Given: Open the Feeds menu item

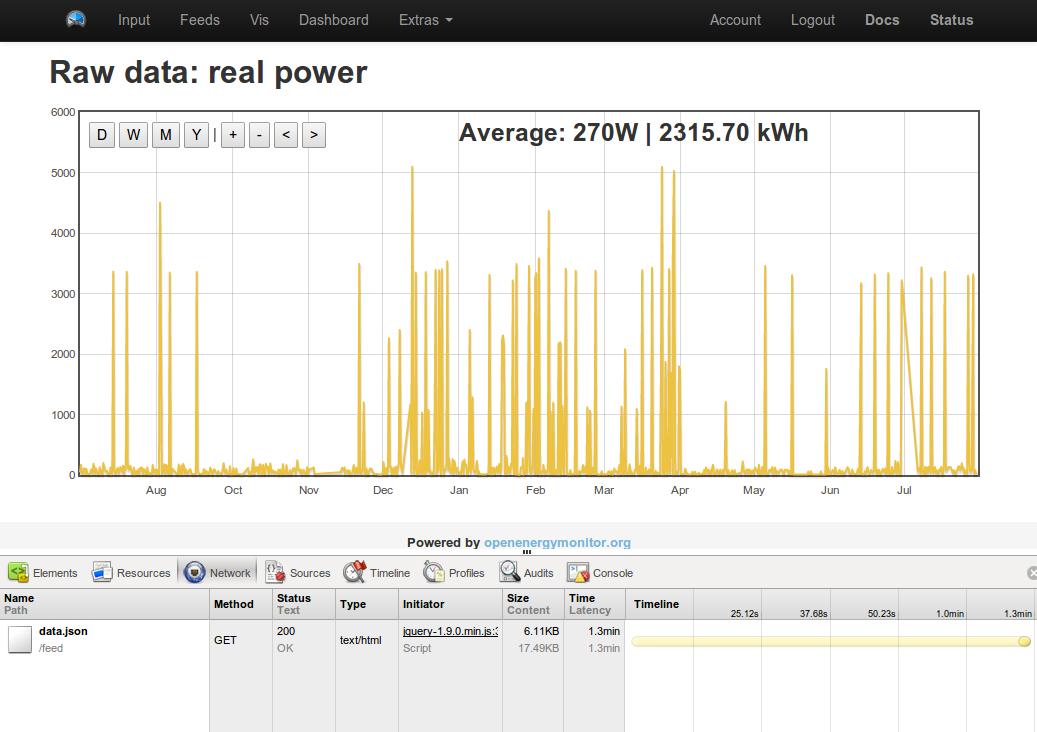Looking at the screenshot, I should [x=200, y=20].
